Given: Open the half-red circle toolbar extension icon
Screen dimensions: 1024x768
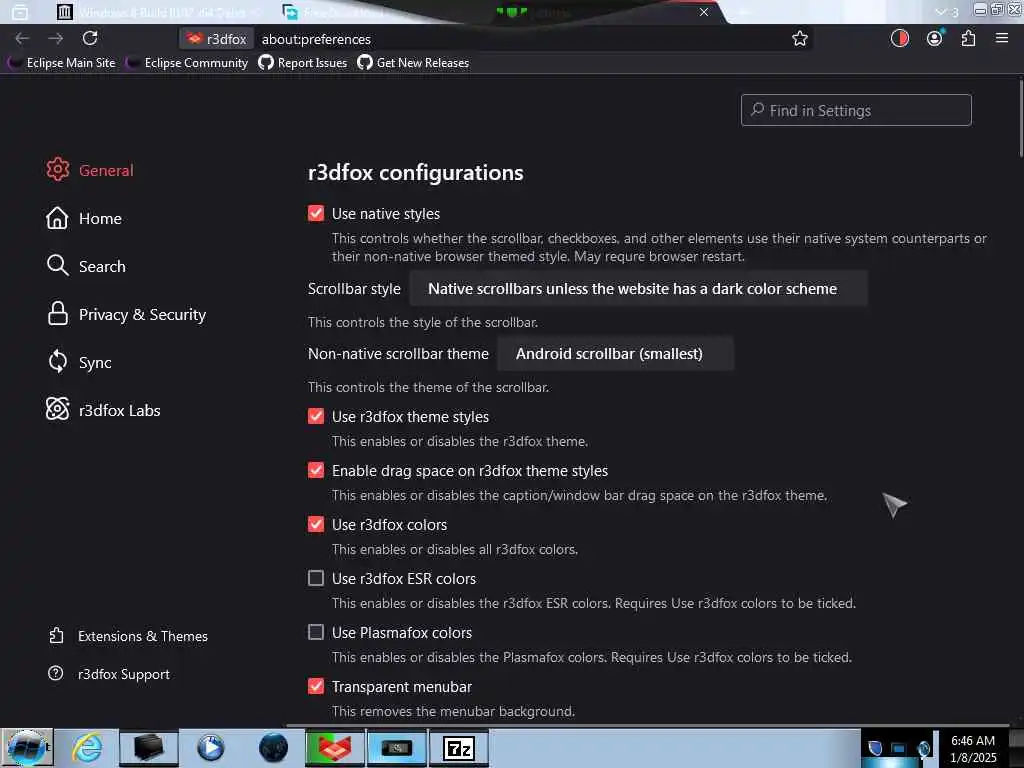Looking at the screenshot, I should (899, 39).
